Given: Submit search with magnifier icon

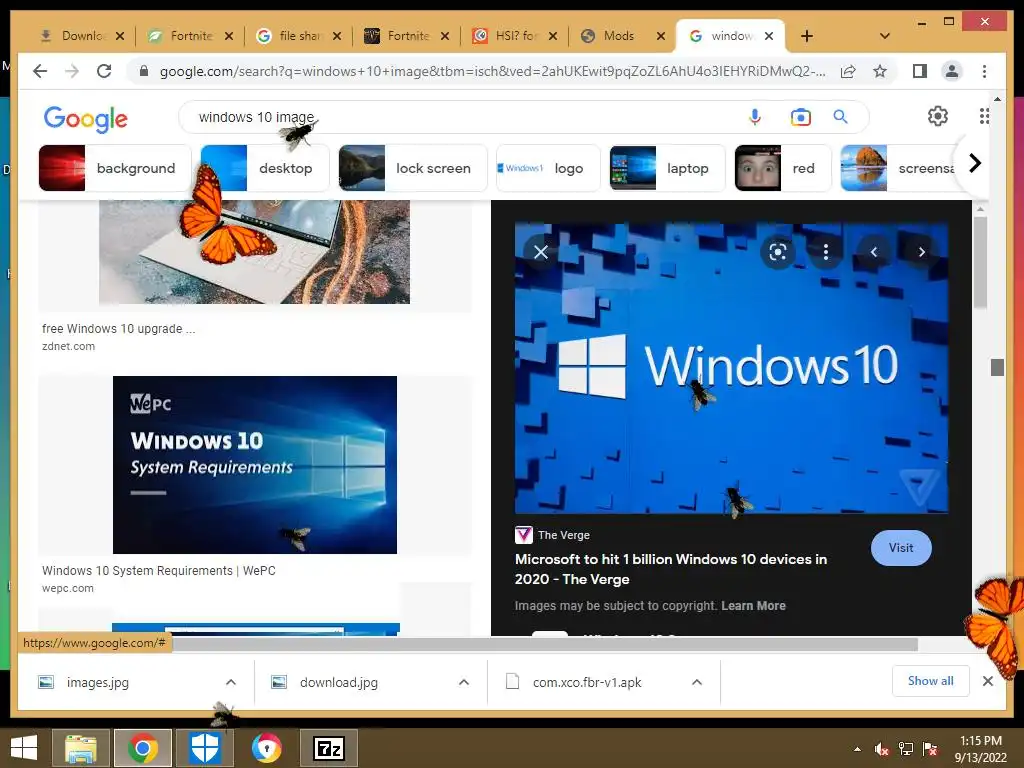Looking at the screenshot, I should click(x=840, y=117).
